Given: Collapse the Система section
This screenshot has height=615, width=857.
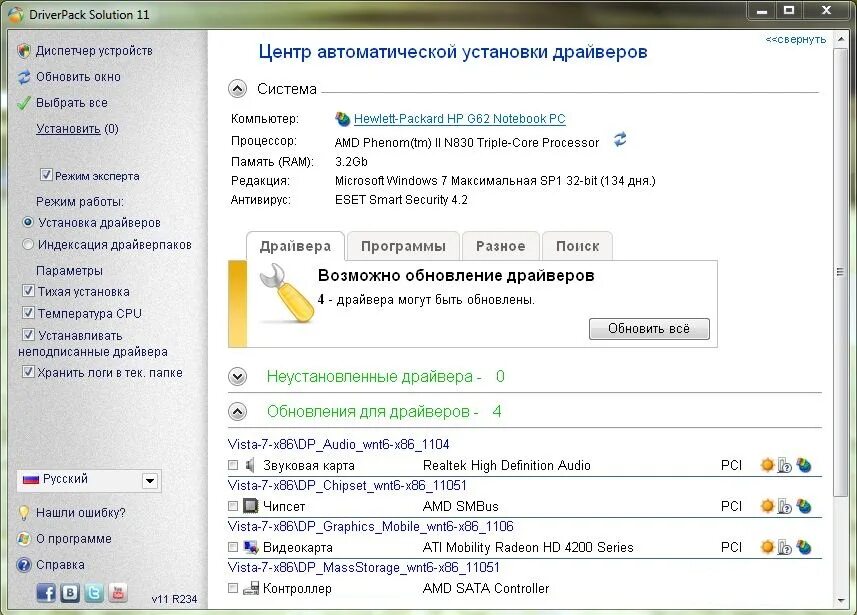Looking at the screenshot, I should (x=237, y=89).
